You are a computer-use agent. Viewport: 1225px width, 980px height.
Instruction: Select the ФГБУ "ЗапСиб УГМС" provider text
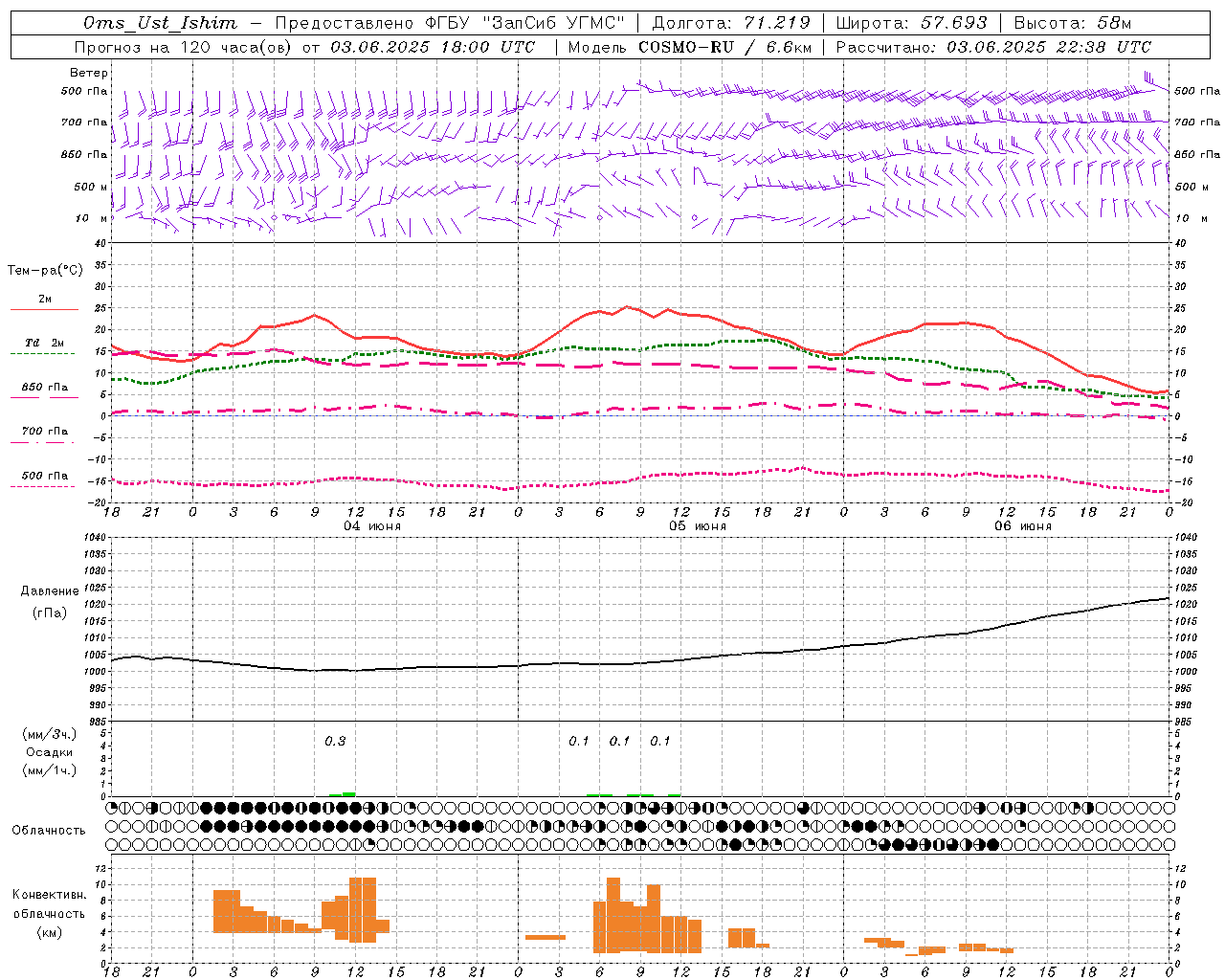coord(524,23)
